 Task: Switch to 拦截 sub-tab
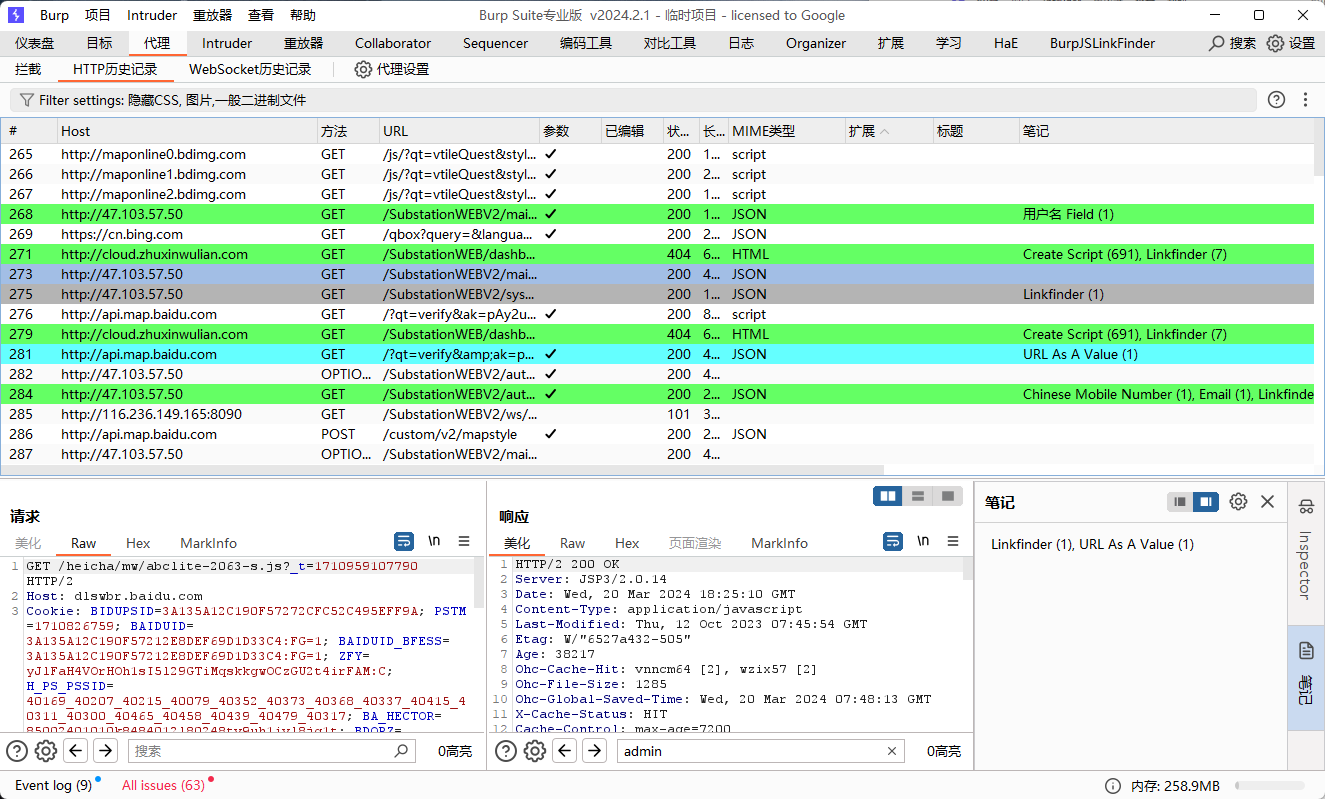pyautogui.click(x=28, y=69)
